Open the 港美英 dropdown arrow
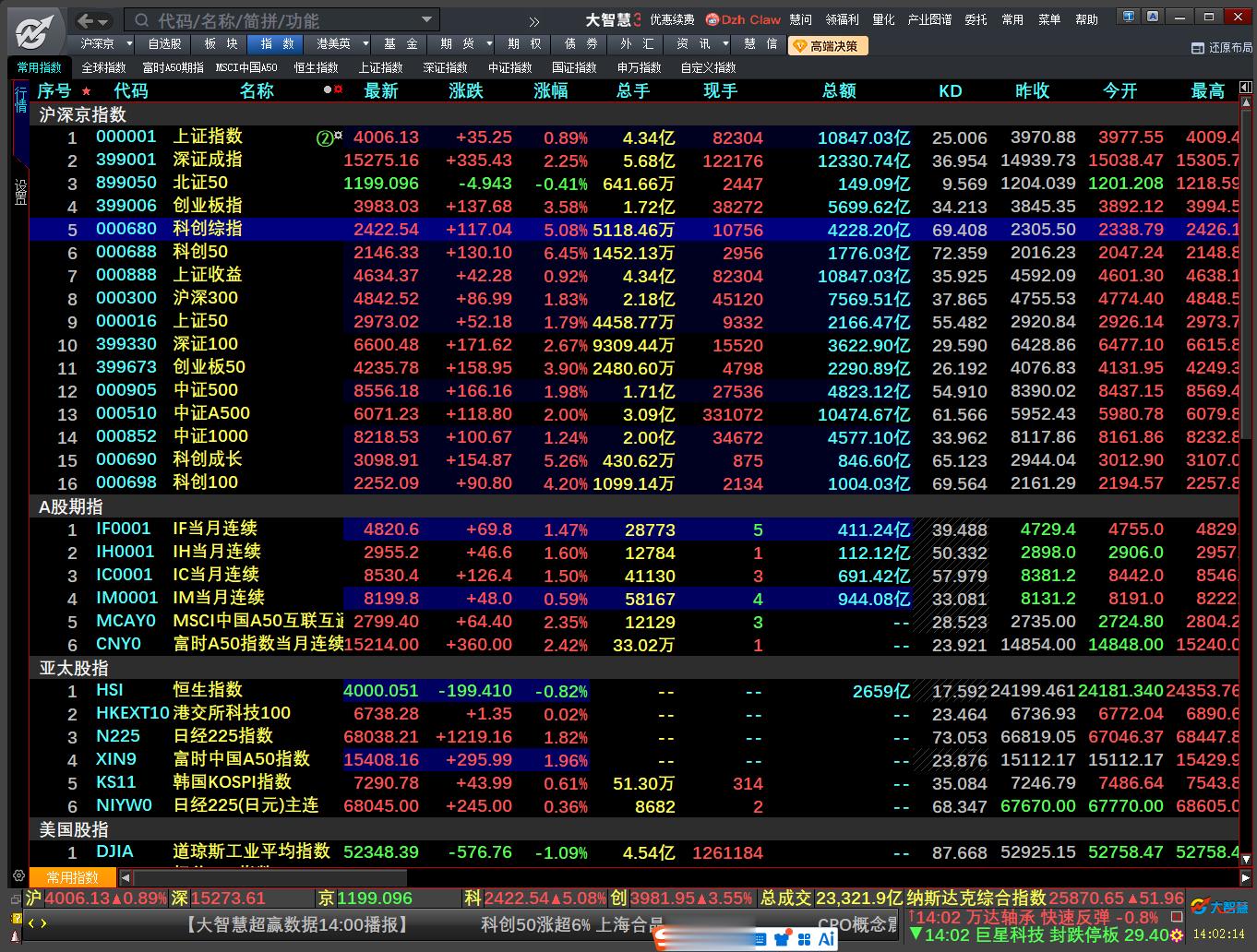 click(365, 43)
